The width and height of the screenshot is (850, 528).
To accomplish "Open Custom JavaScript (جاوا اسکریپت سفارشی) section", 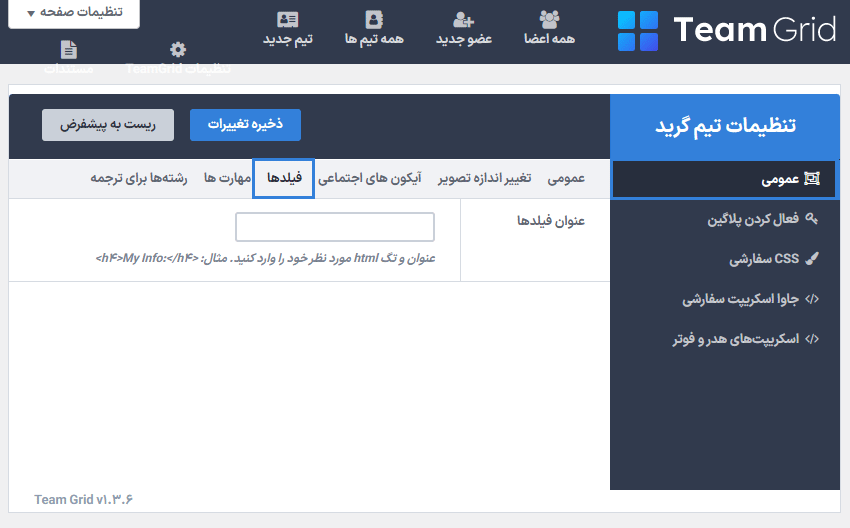I will (x=725, y=299).
